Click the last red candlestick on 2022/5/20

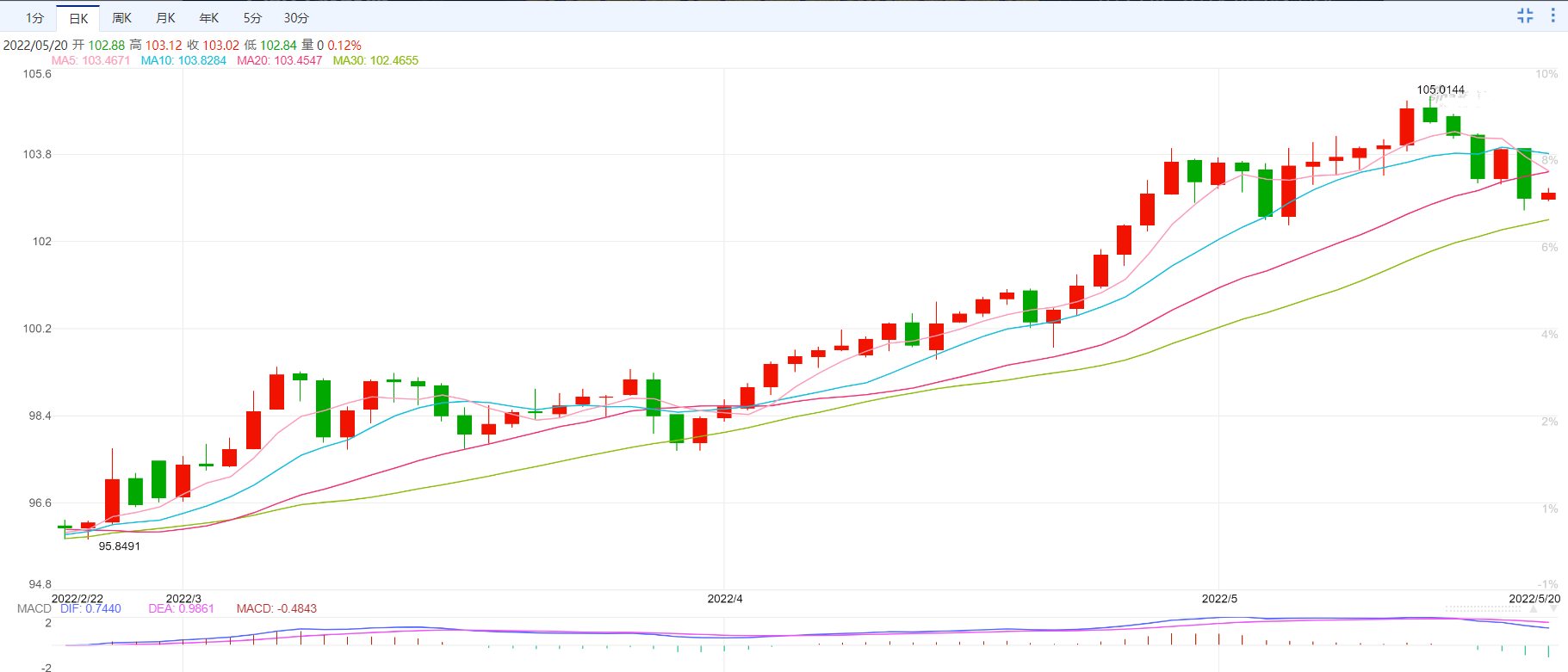pos(1548,196)
